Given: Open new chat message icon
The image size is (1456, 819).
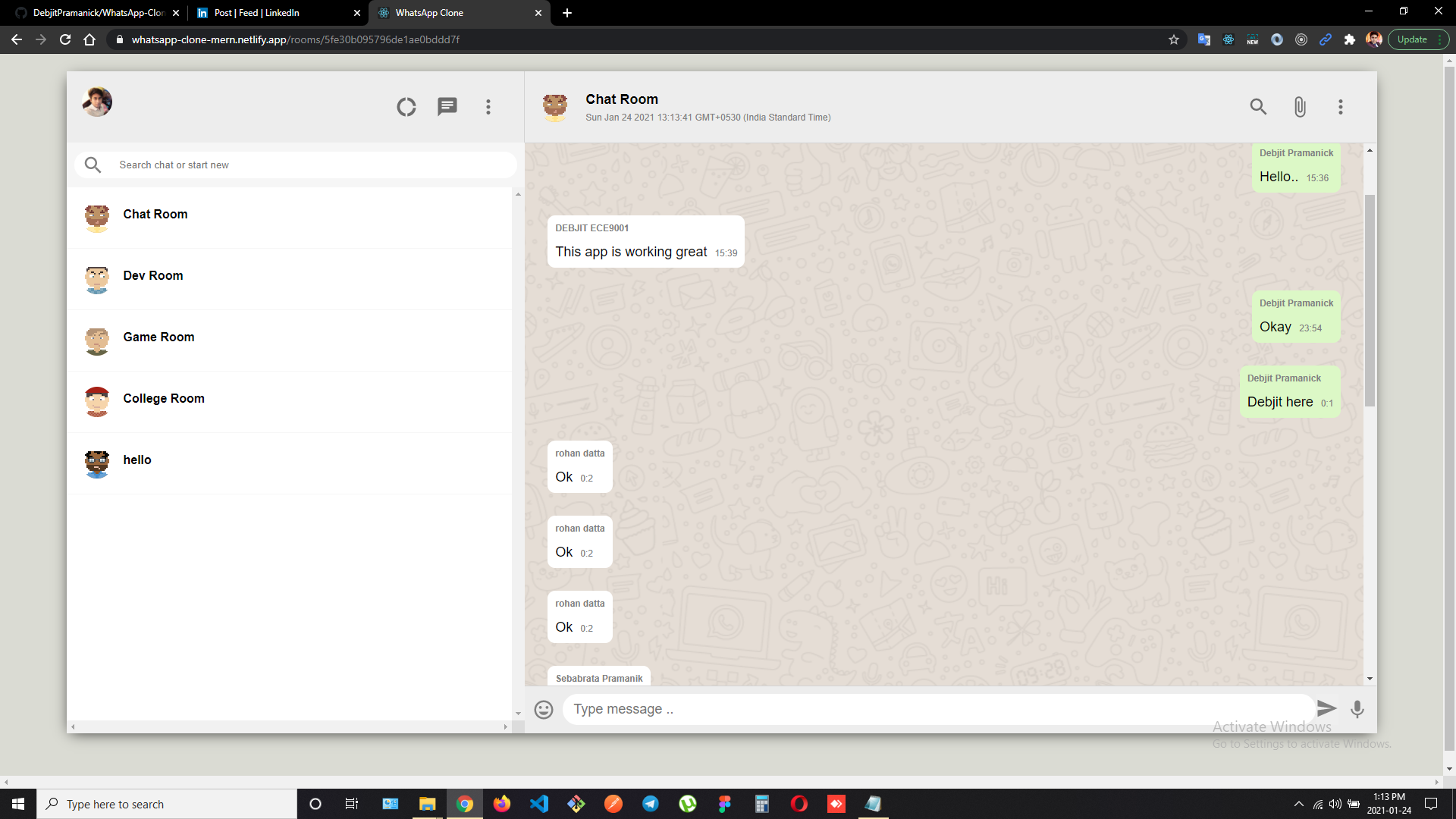Looking at the screenshot, I should 447,107.
